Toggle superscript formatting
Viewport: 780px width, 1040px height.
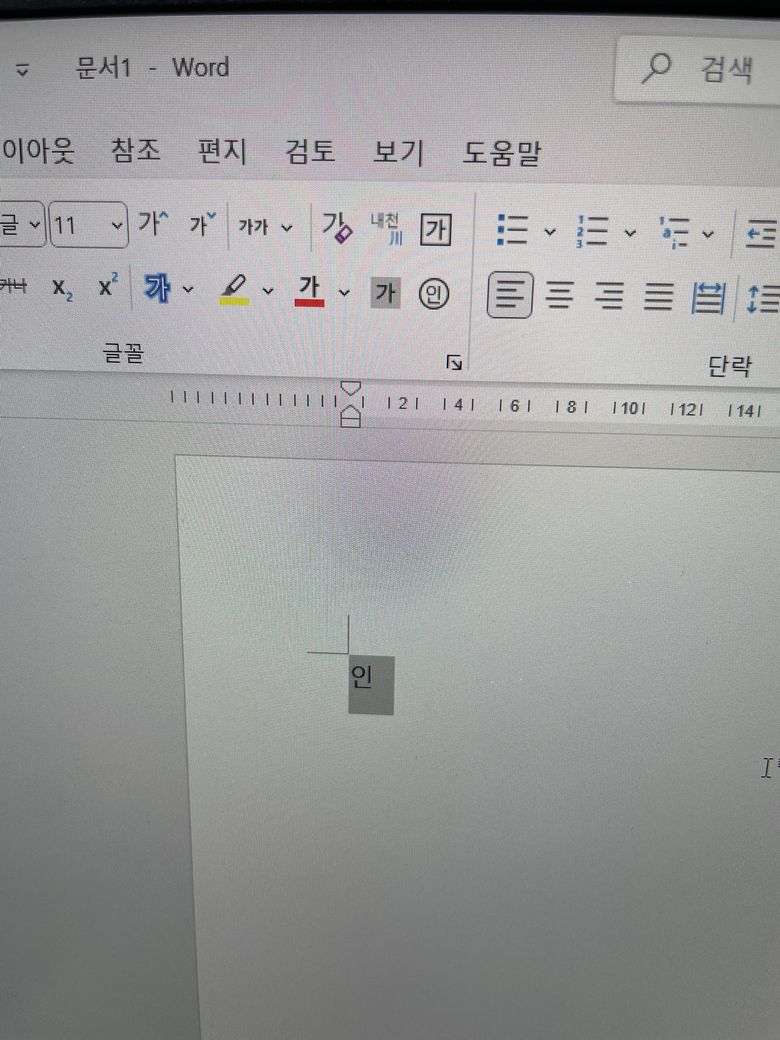click(108, 288)
